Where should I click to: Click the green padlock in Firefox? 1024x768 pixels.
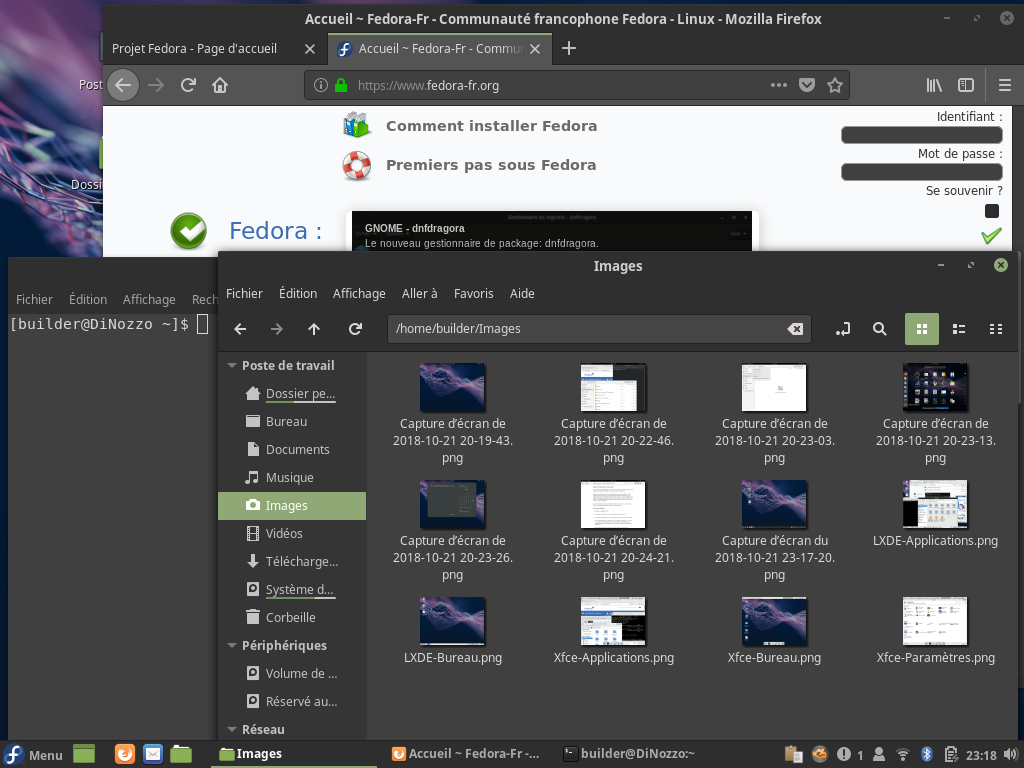pos(340,86)
